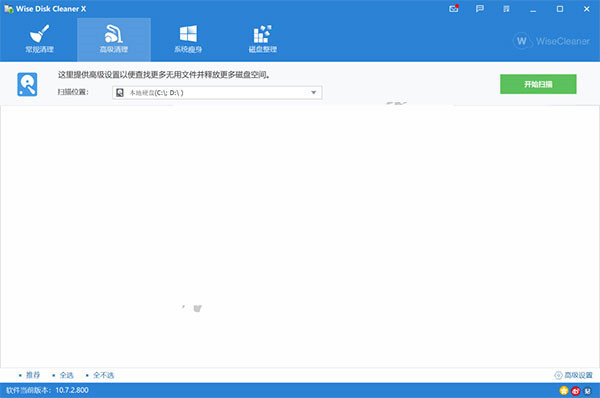Click the version text 10.7.2.800
Screen dimensions: 600x398
click(72, 390)
